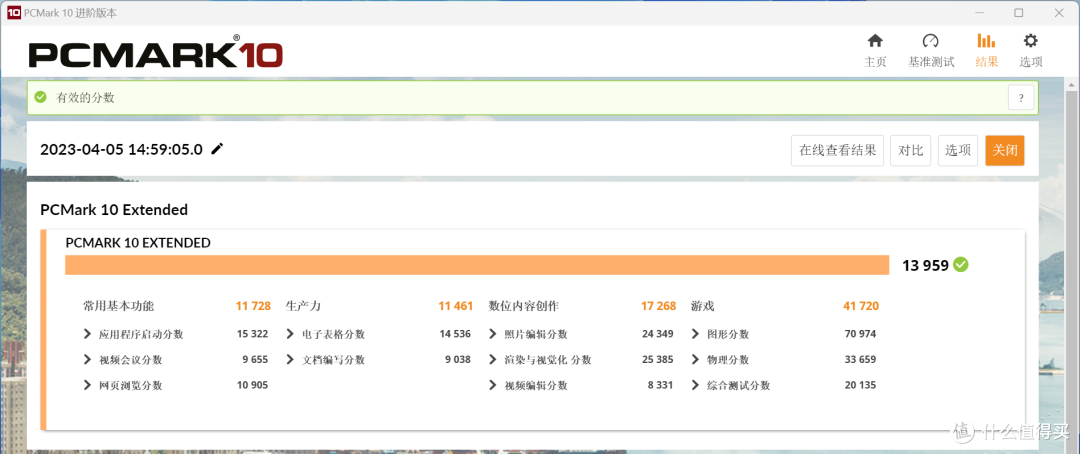Click the 9 038 writing score value
Screen dimensions: 1080x454
pos(458,360)
